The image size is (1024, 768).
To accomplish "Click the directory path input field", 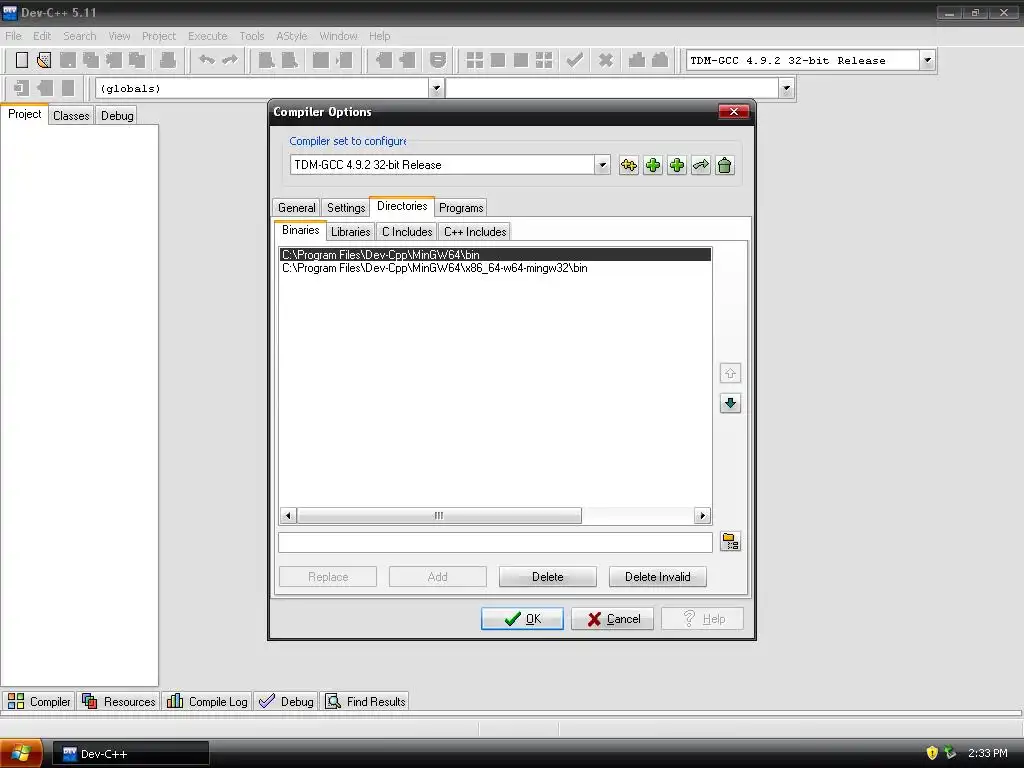I will 495,542.
